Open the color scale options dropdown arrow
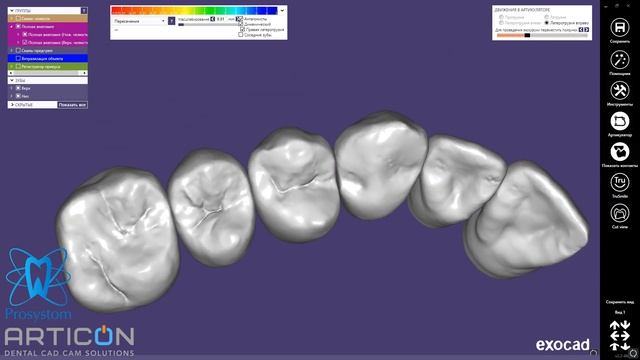This screenshot has width=640, height=360. tap(282, 10)
